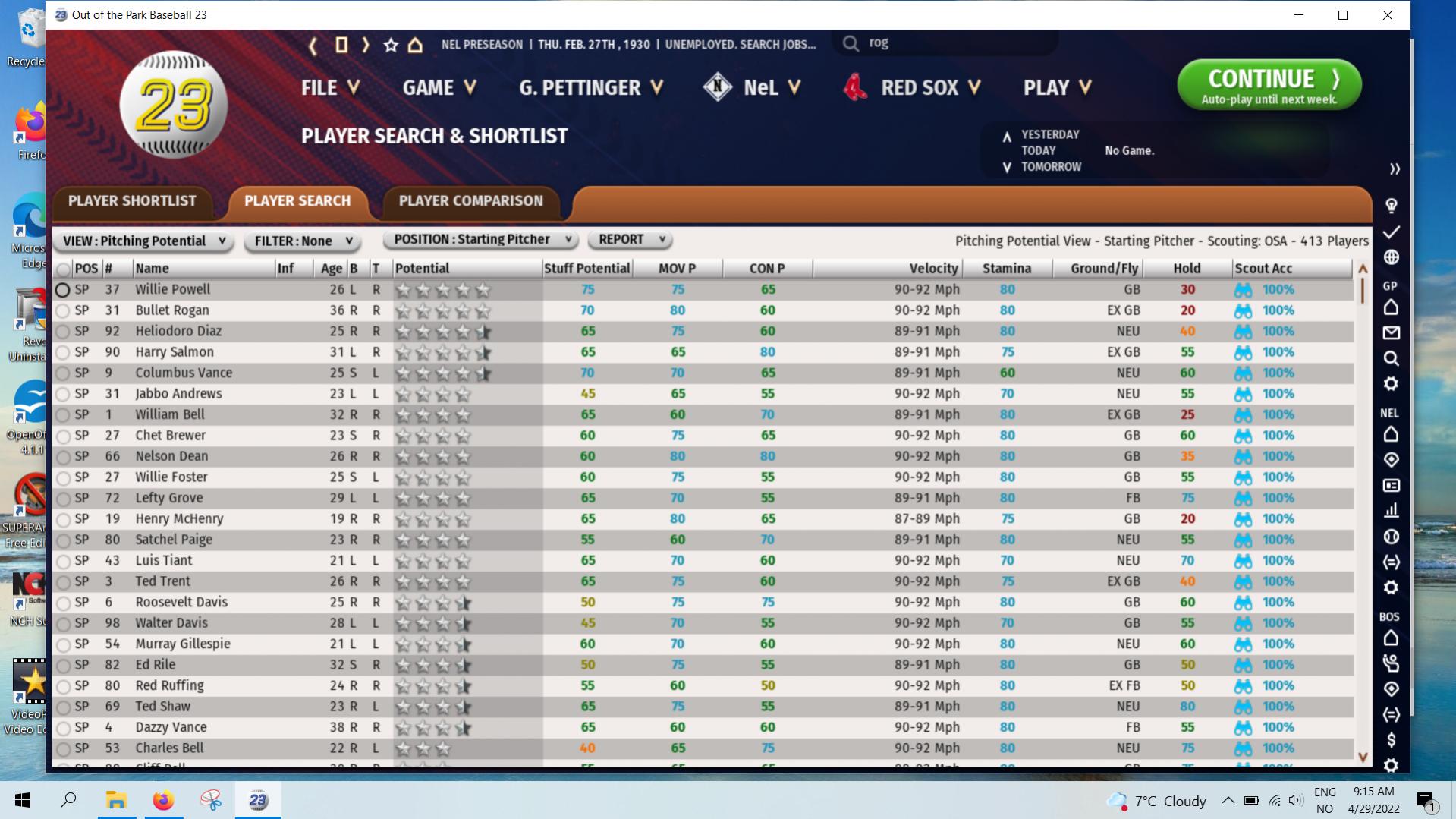Open the VIEW: Pitching Potential dropdown
The width and height of the screenshot is (1456, 819).
point(144,241)
